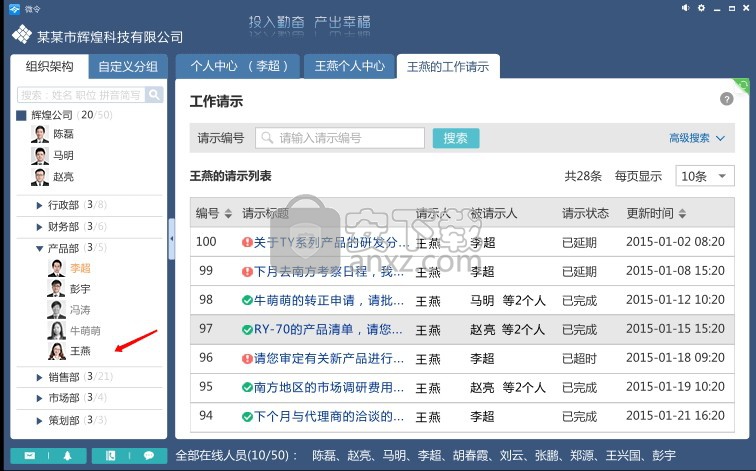Screen dimensions: 756x471
Task: Open request 下月去南方考察日程
Action: tap(329, 272)
